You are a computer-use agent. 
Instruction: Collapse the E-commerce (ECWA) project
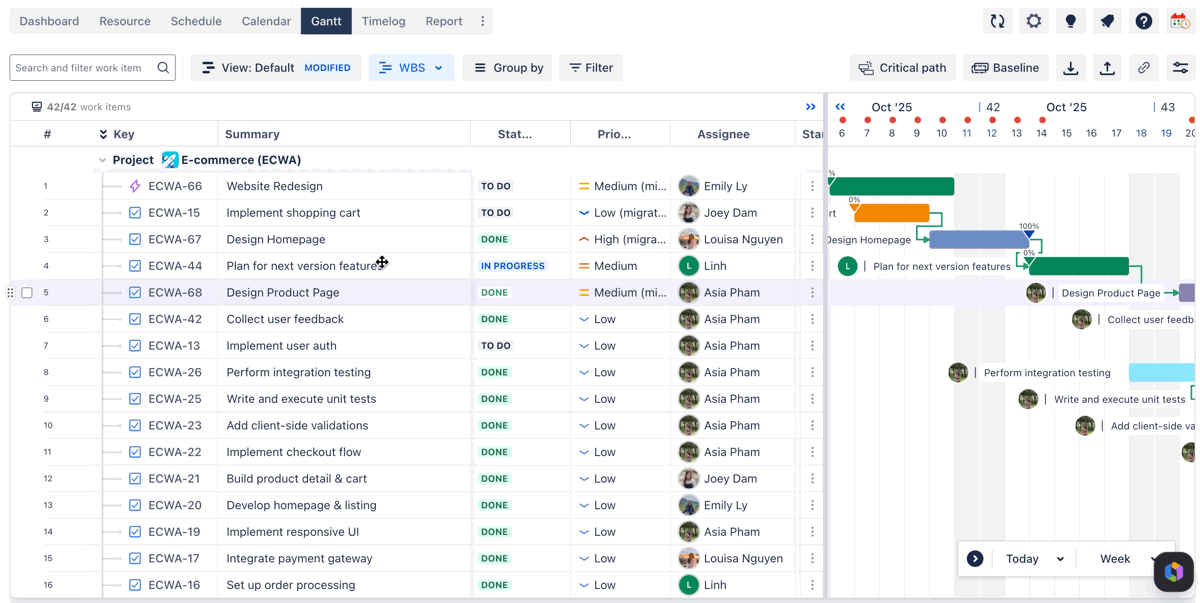pos(102,160)
